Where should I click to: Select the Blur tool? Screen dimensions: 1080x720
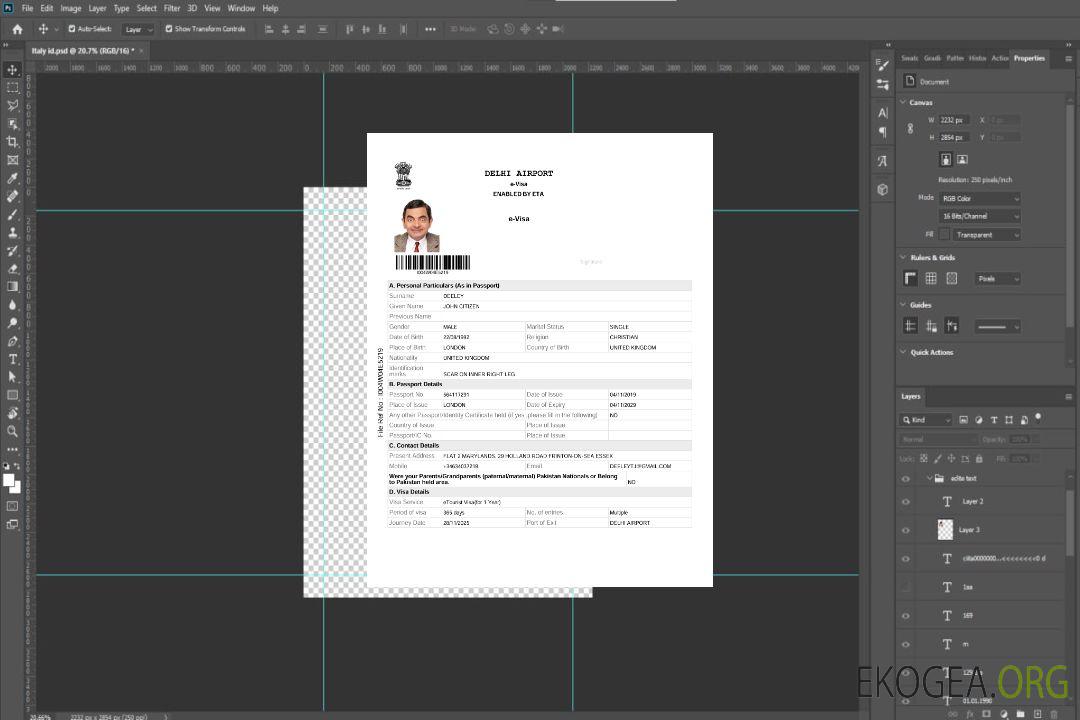(x=12, y=305)
